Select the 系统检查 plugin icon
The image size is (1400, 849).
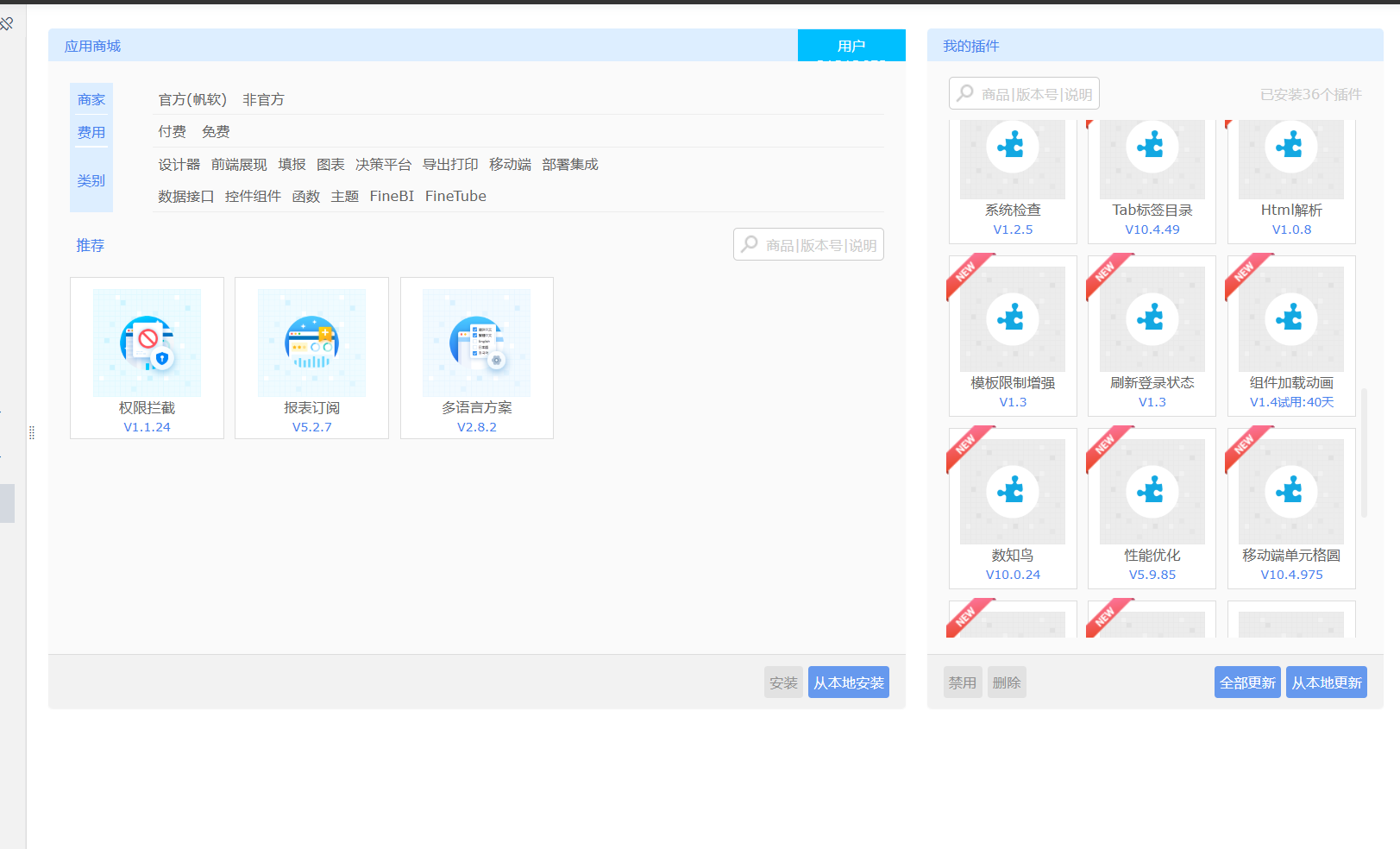(x=1013, y=160)
